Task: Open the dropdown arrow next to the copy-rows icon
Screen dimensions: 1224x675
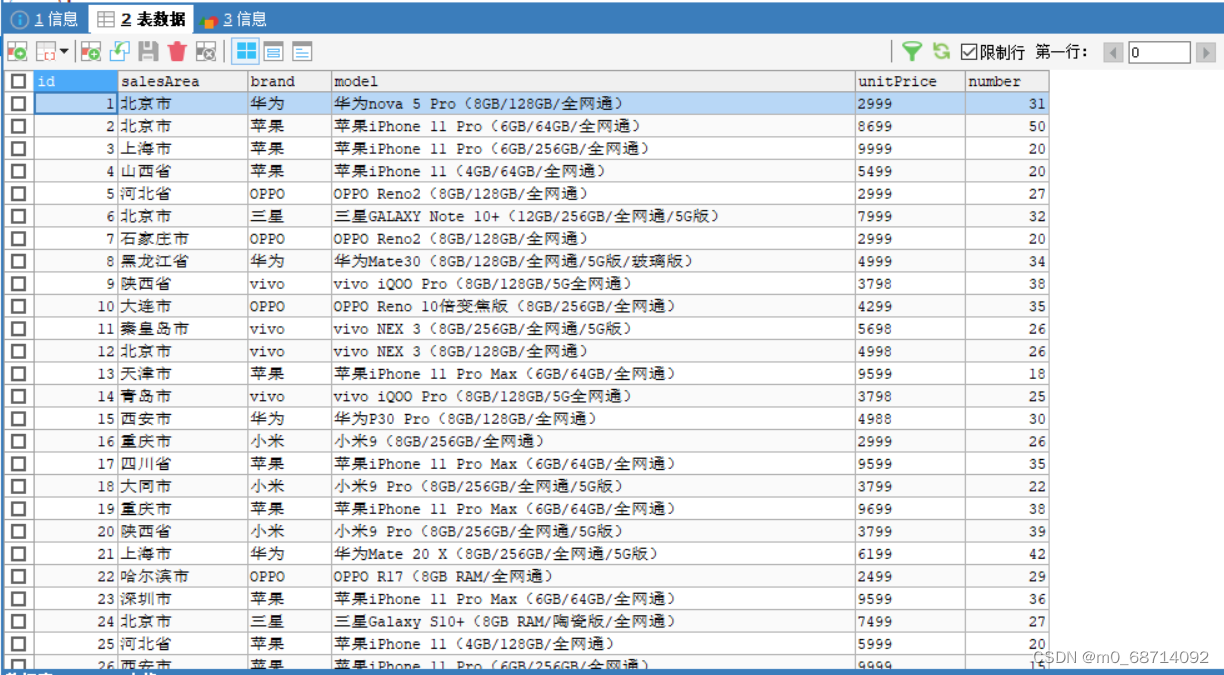Action: click(64, 51)
